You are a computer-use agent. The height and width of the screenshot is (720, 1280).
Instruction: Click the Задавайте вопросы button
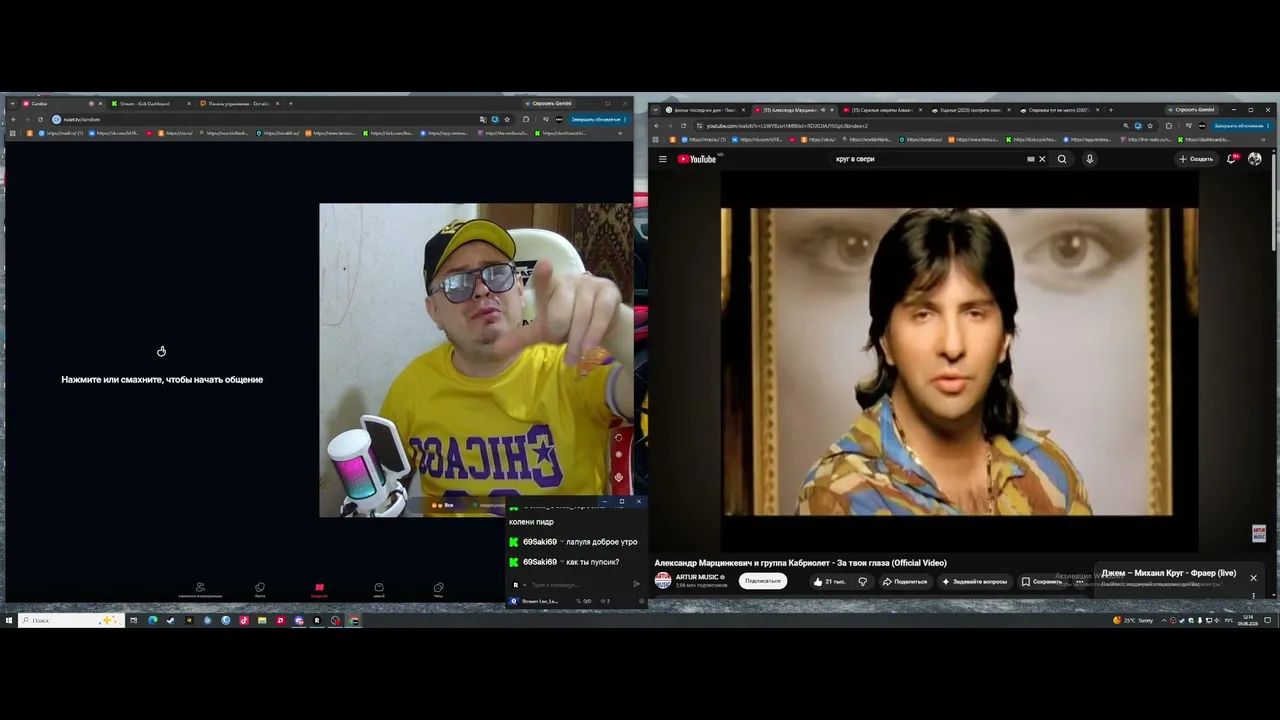975,581
